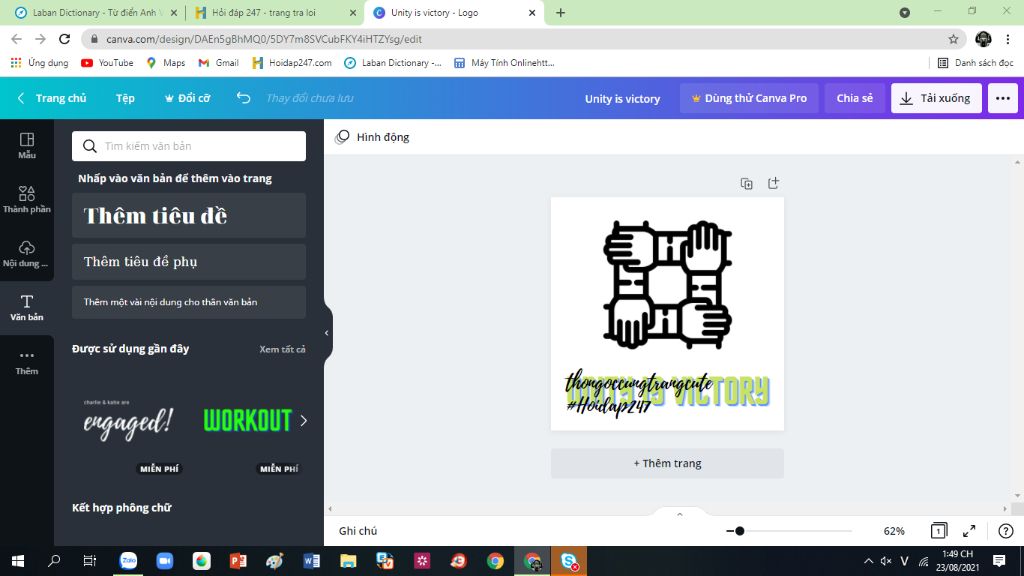This screenshot has height=576, width=1024.
Task: Open the Mẫu templates panel
Action: tap(27, 146)
